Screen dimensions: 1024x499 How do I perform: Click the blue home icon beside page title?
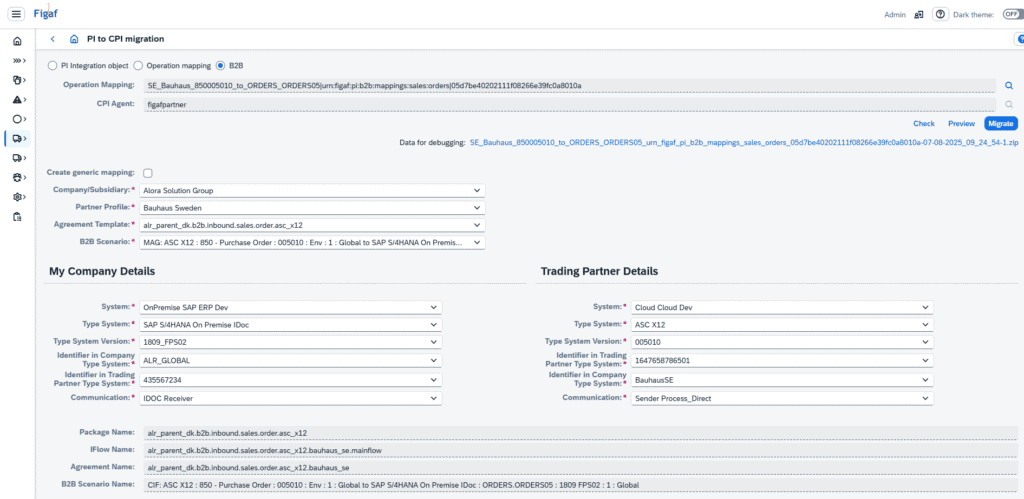click(74, 39)
